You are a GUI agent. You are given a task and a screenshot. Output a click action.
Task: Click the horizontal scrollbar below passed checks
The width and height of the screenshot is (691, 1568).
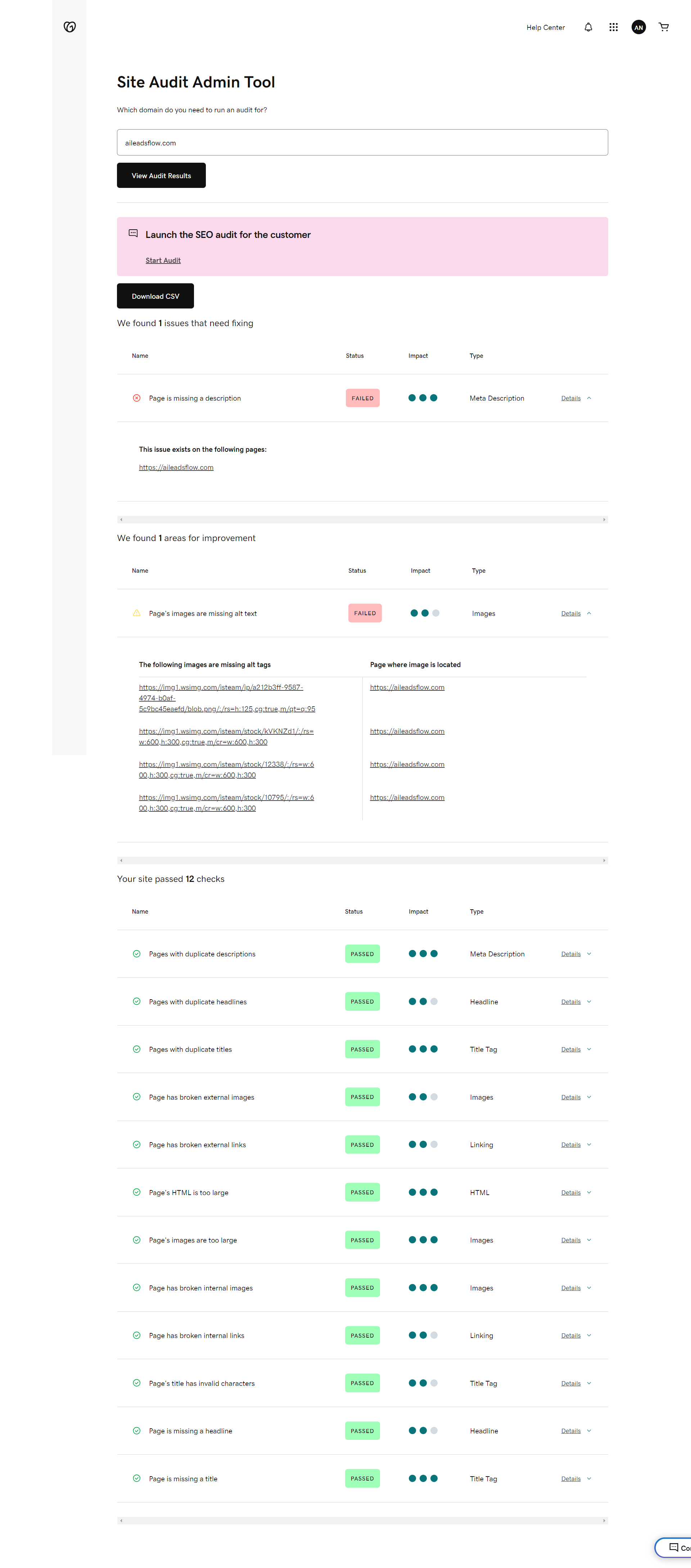[x=362, y=1520]
